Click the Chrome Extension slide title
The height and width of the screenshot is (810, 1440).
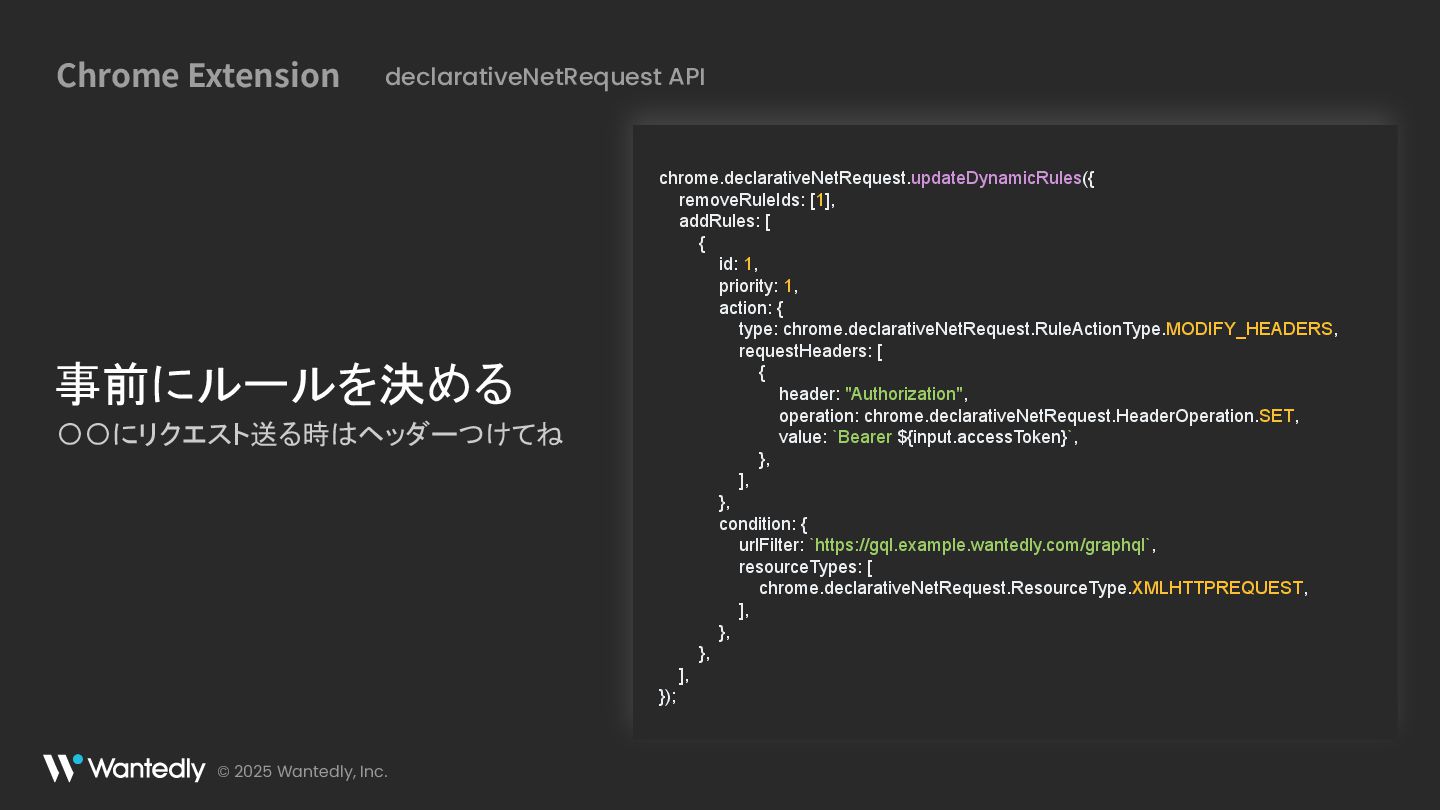198,76
